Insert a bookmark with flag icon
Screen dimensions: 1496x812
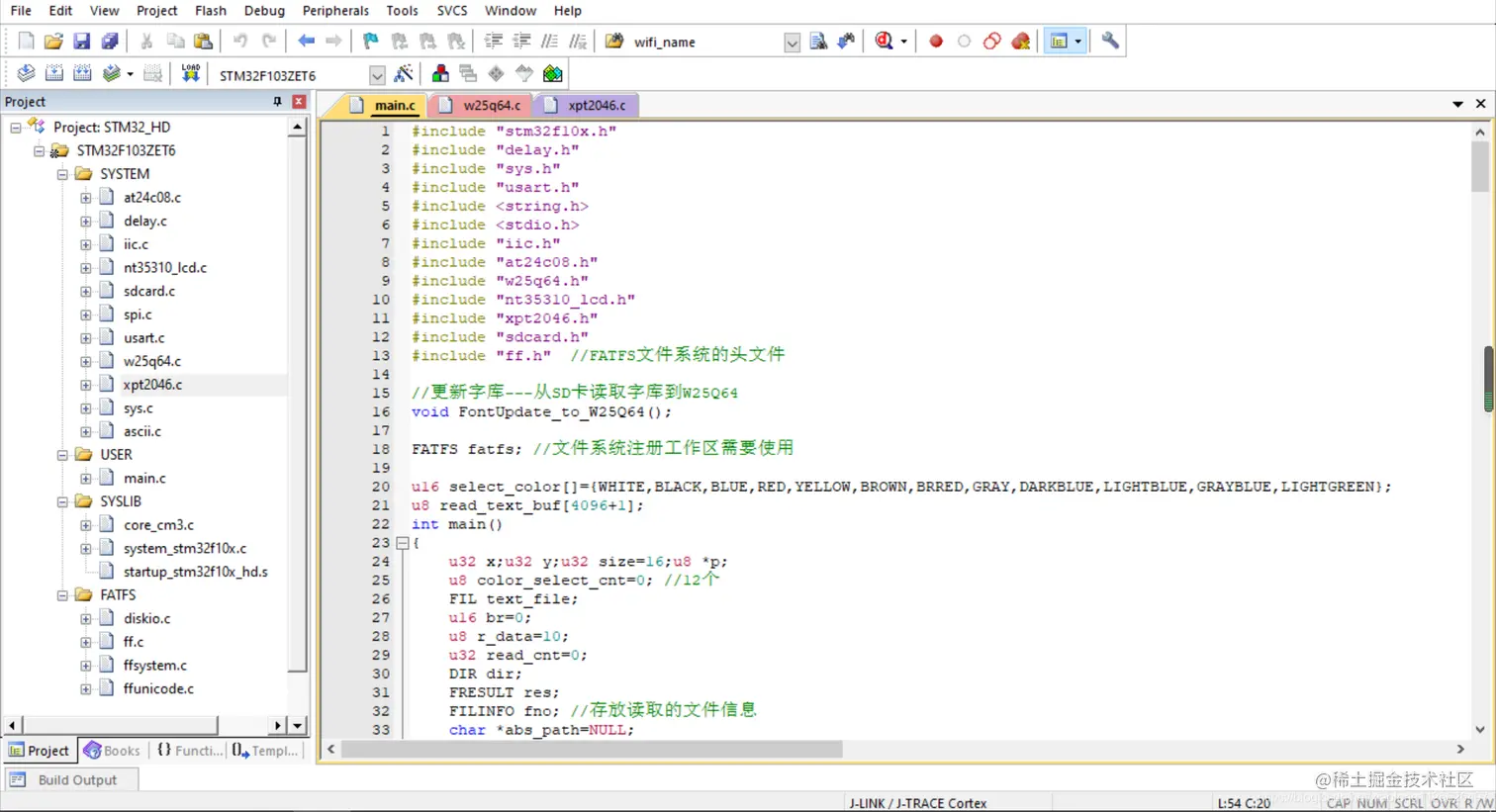(370, 42)
